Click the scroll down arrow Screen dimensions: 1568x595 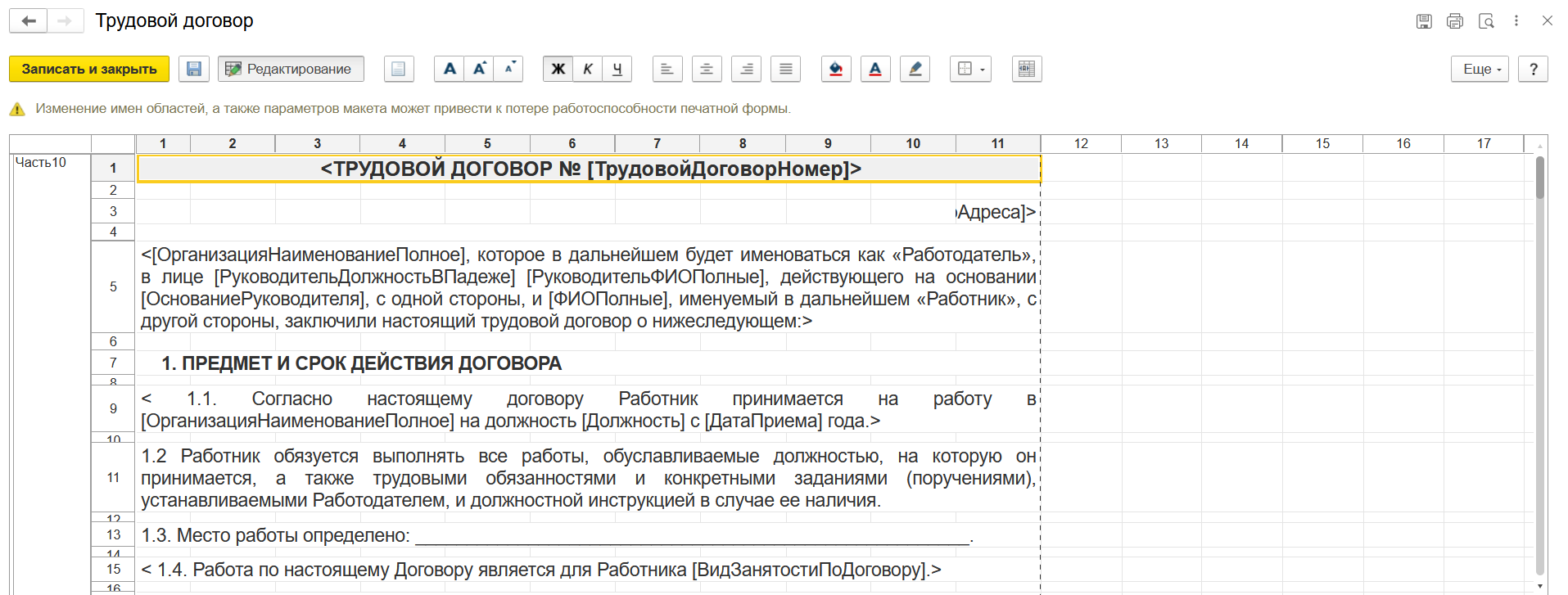(1540, 586)
